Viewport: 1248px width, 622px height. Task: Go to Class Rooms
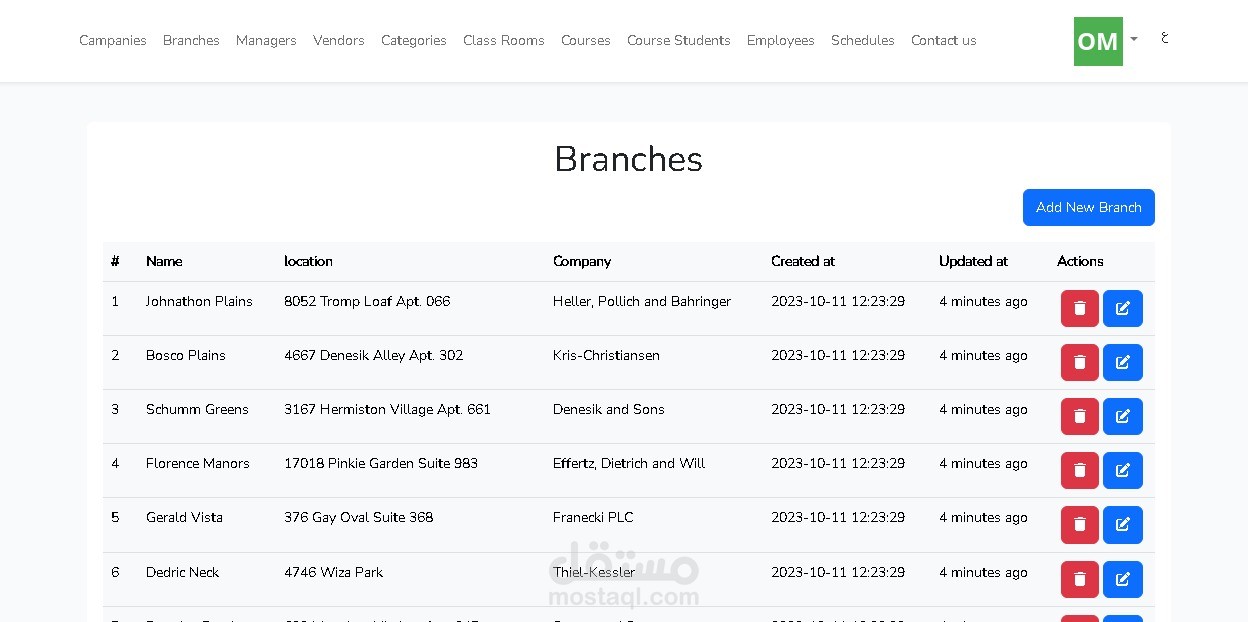504,40
